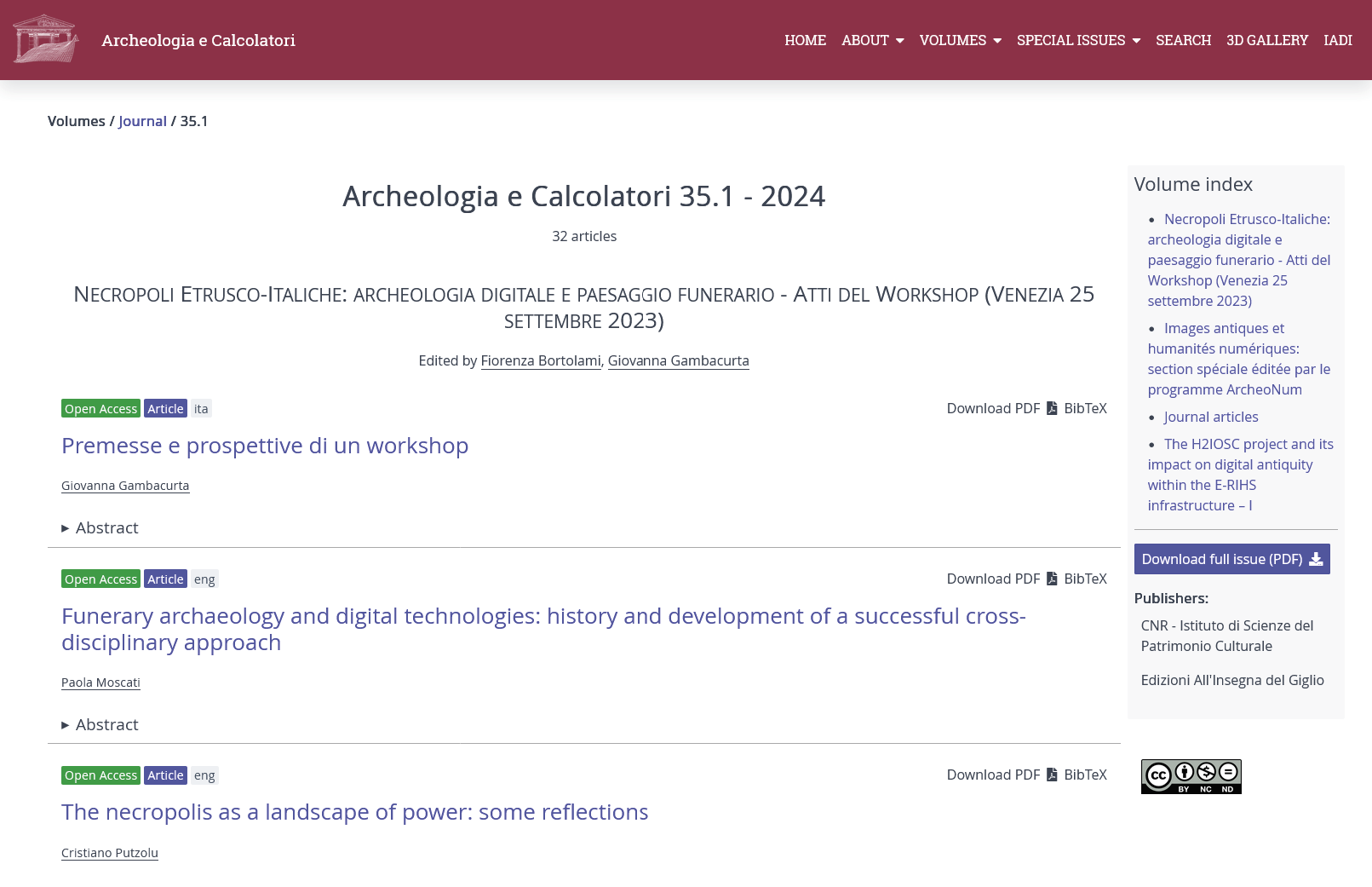Click the Journal breadcrumb link
The image size is (1372, 887).
tap(142, 121)
